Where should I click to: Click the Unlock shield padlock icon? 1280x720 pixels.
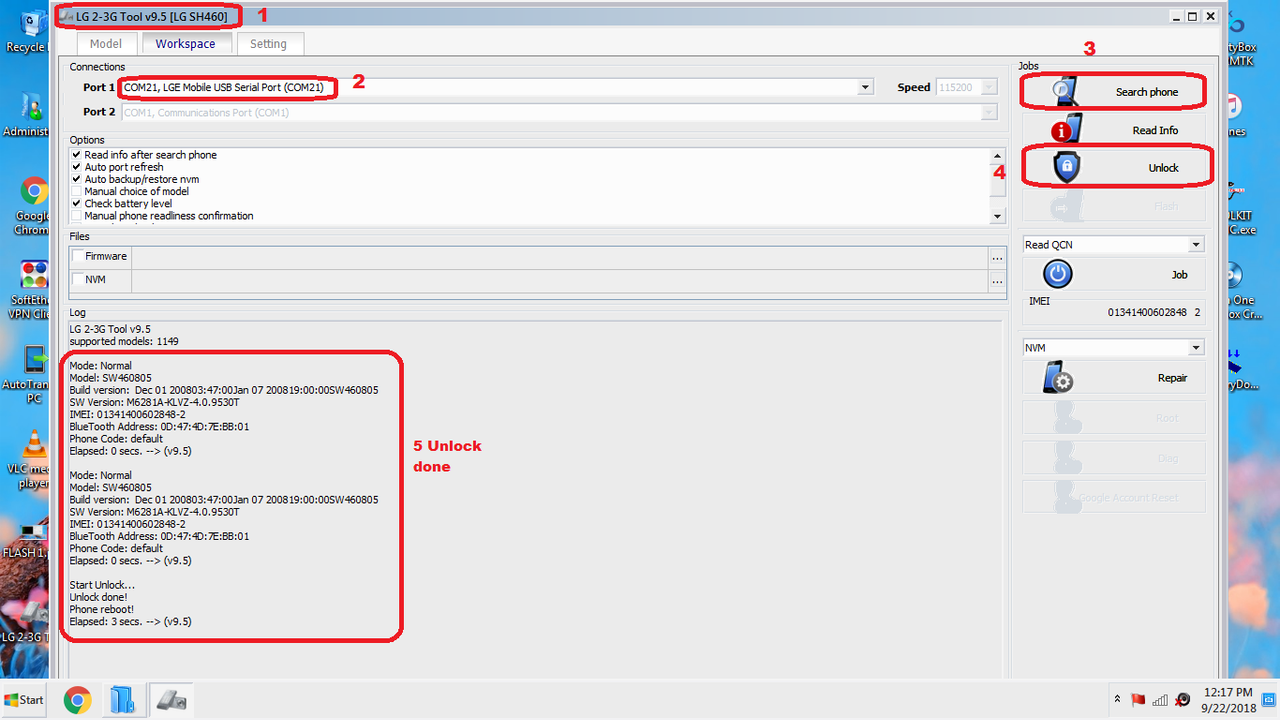pos(1067,167)
